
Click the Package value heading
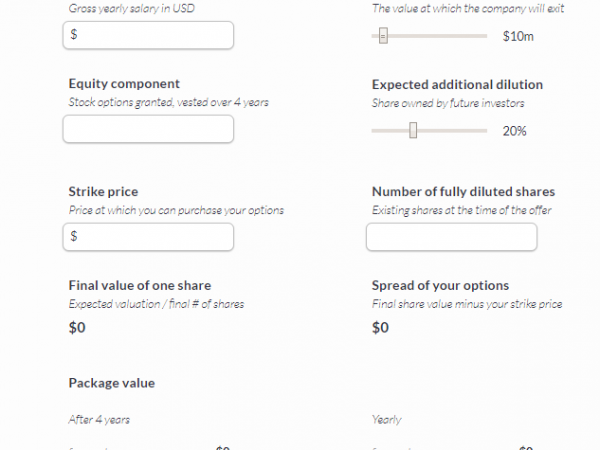click(x=111, y=383)
